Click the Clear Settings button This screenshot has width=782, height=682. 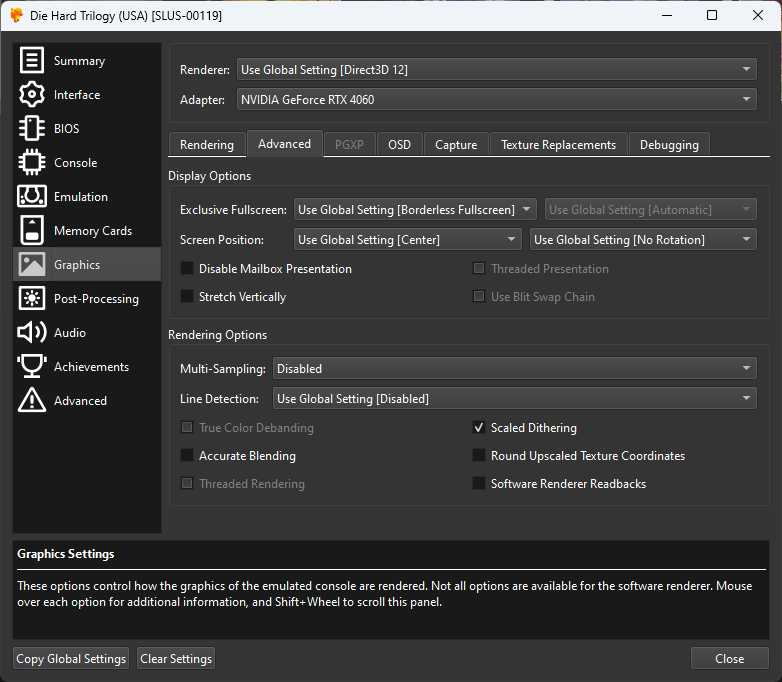(x=176, y=659)
